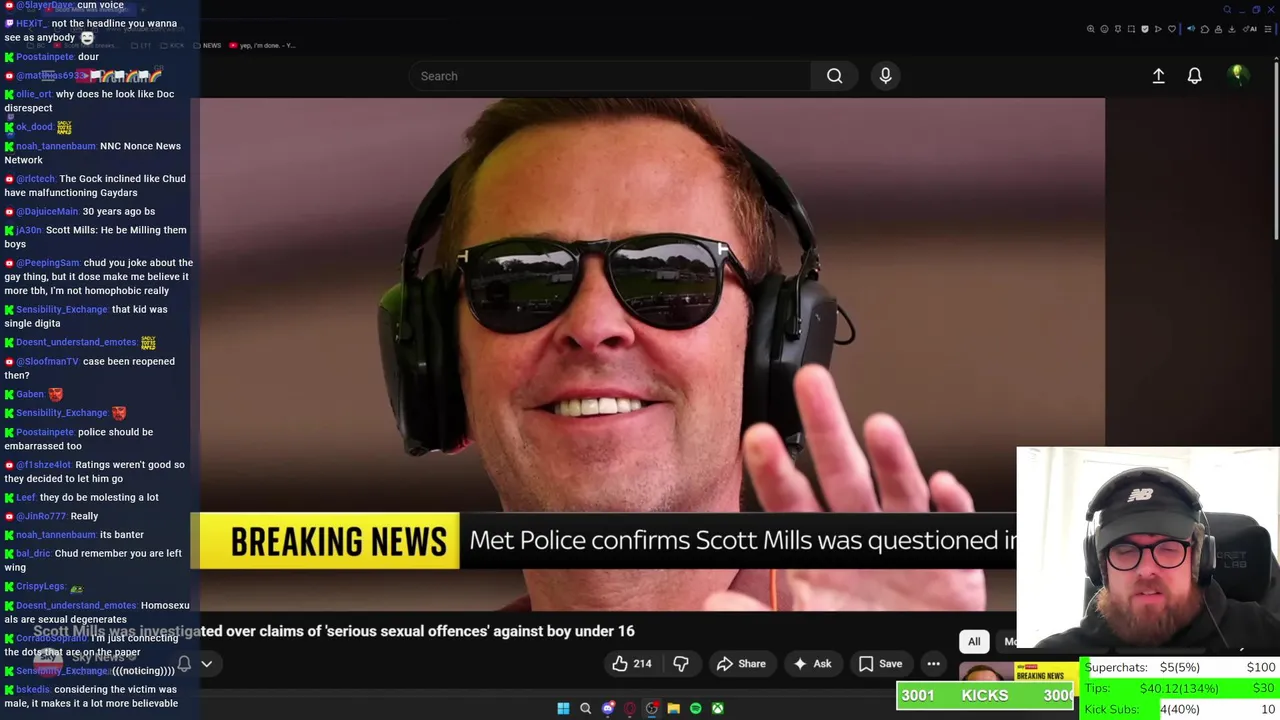This screenshot has height=720, width=1280.
Task: Click the tab search icon in title bar
Action: pos(1227,10)
